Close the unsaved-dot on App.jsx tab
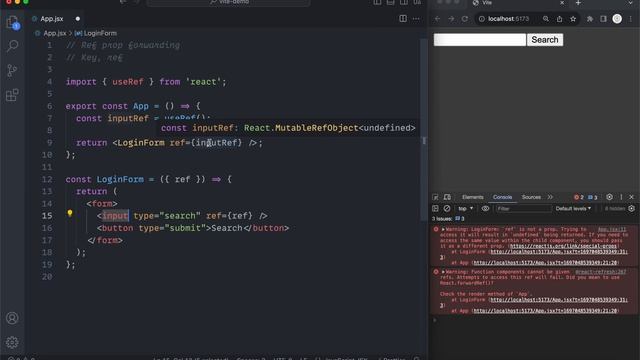The image size is (640, 360). click(x=78, y=19)
